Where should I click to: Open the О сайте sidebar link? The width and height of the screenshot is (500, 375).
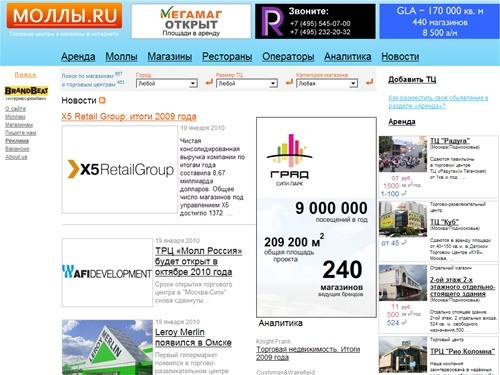click(x=15, y=109)
